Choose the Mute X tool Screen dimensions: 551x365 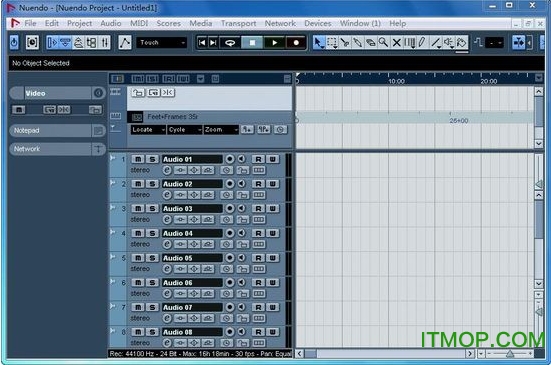396,43
